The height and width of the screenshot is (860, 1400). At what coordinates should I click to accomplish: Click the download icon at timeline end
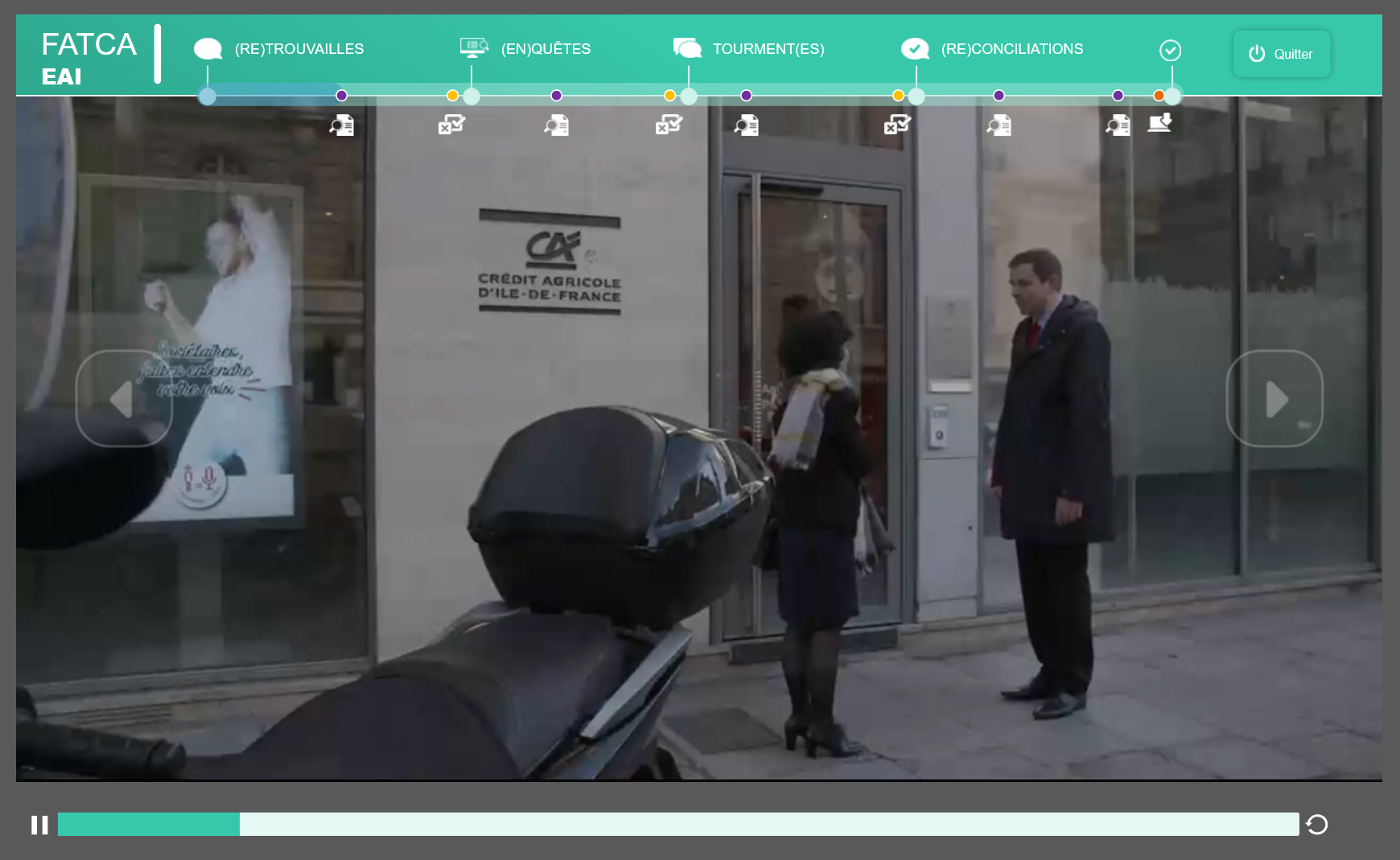1159,123
